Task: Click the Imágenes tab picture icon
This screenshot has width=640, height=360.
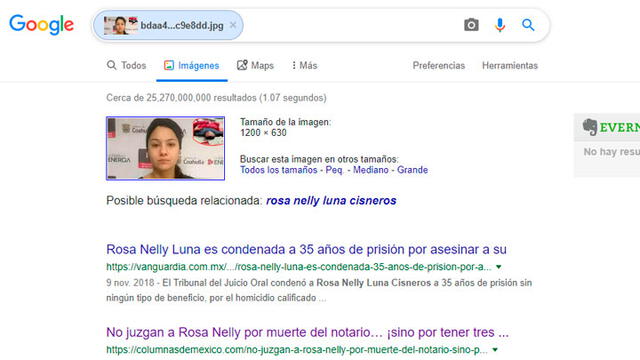Action: (169, 65)
